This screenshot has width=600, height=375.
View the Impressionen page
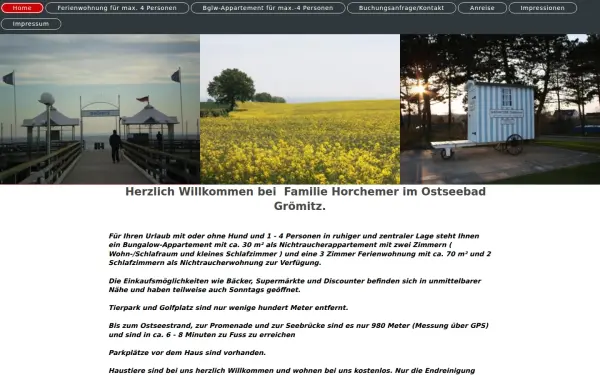(543, 8)
